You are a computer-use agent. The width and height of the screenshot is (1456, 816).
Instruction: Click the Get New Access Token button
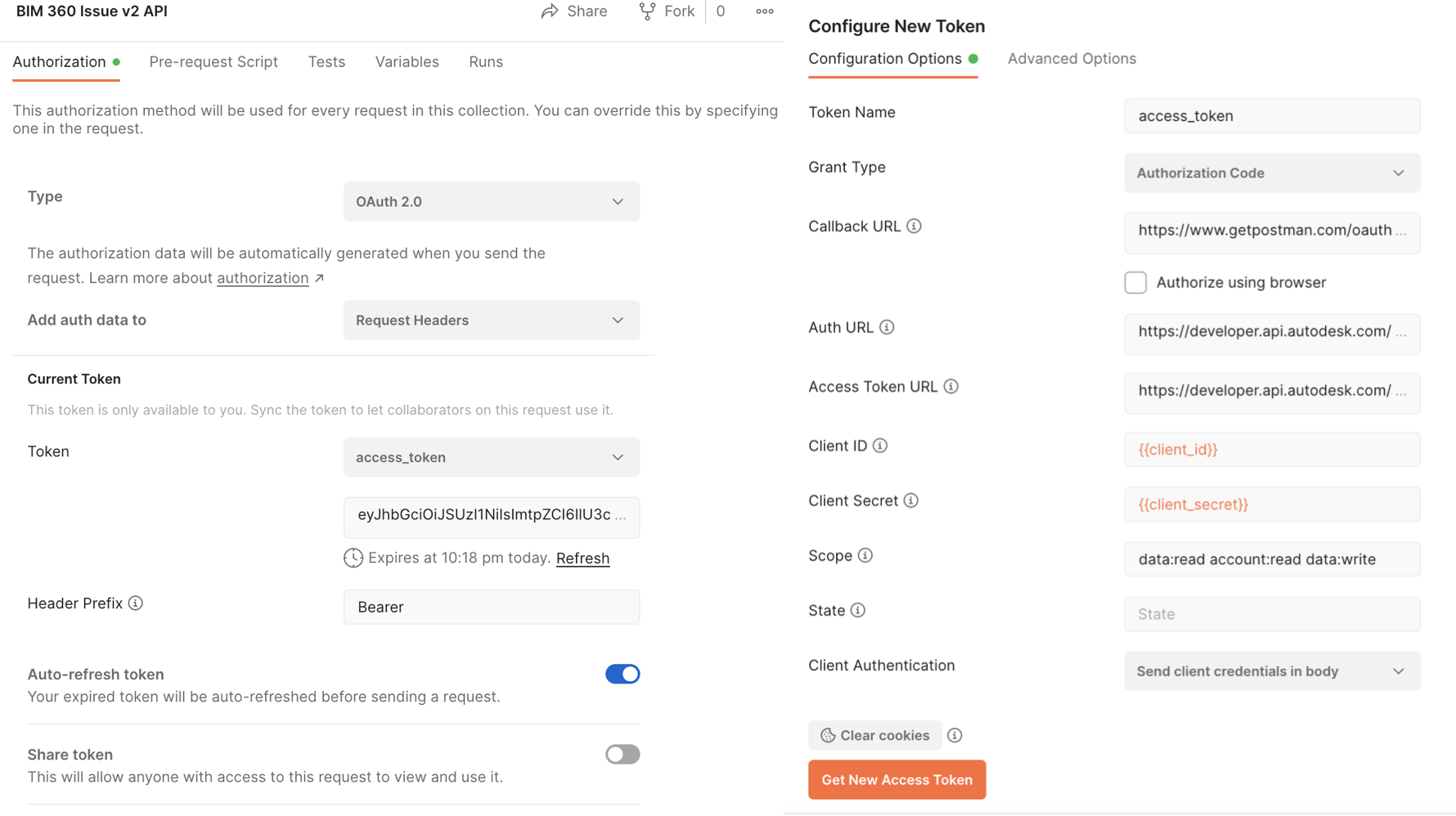coord(897,780)
